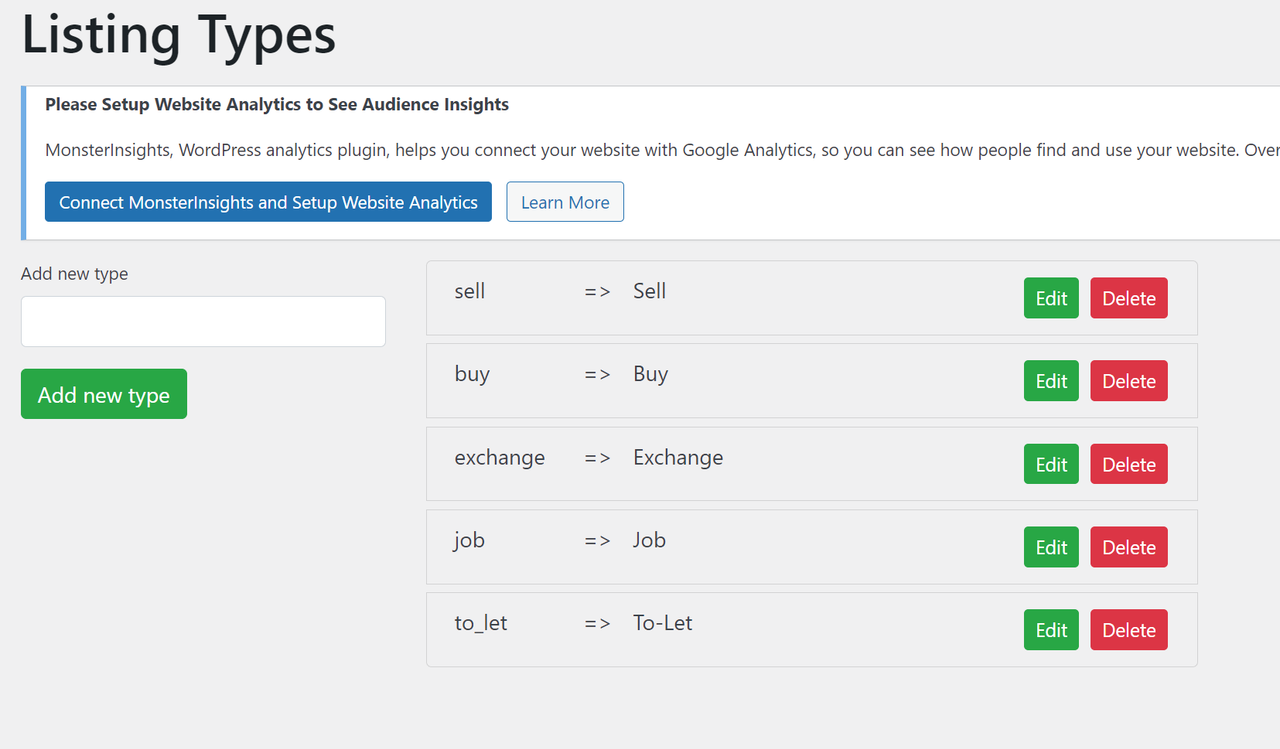Click the Add new type text field
This screenshot has width=1280, height=749.
[203, 321]
